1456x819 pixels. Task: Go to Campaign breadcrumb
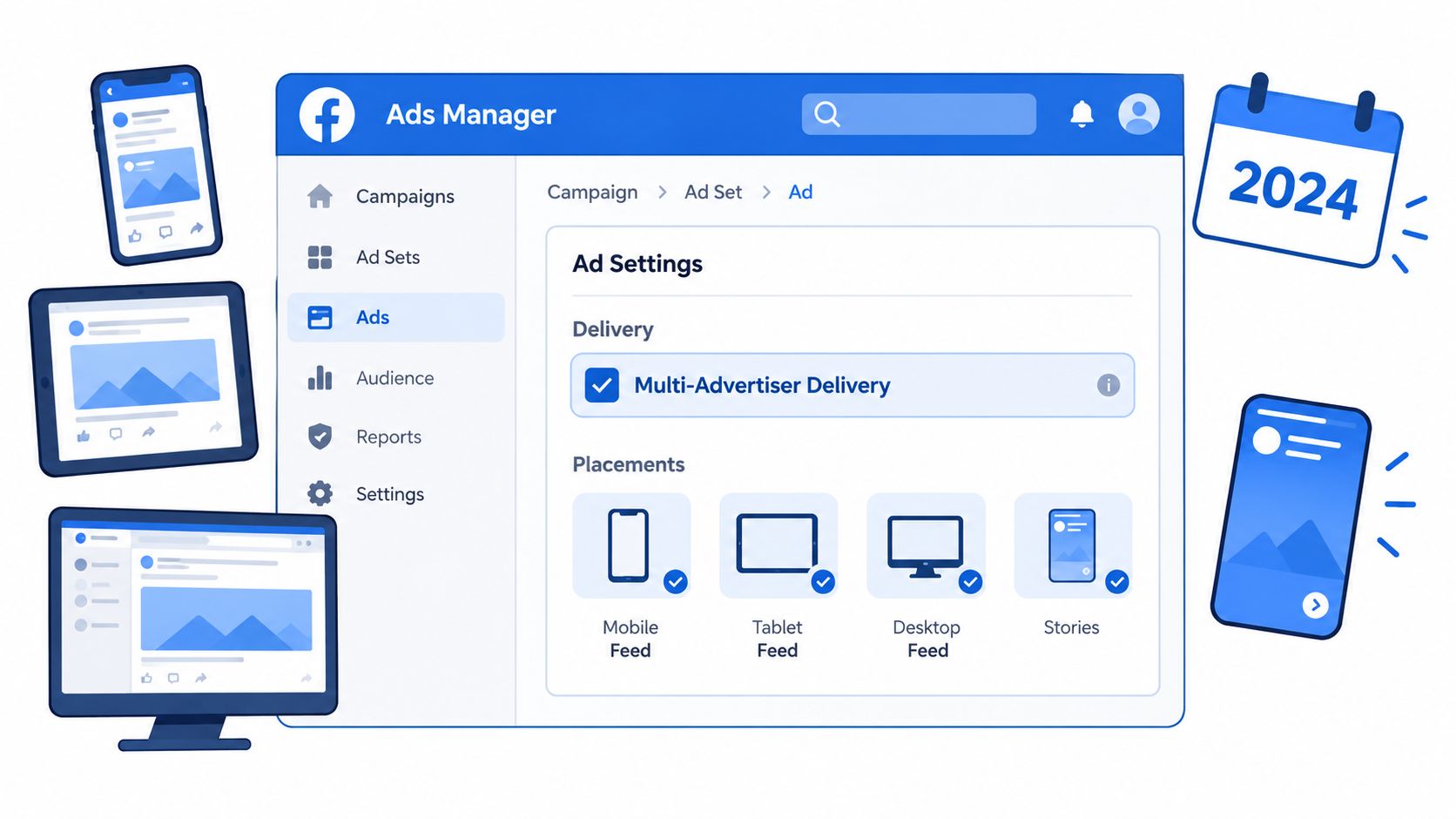point(592,193)
